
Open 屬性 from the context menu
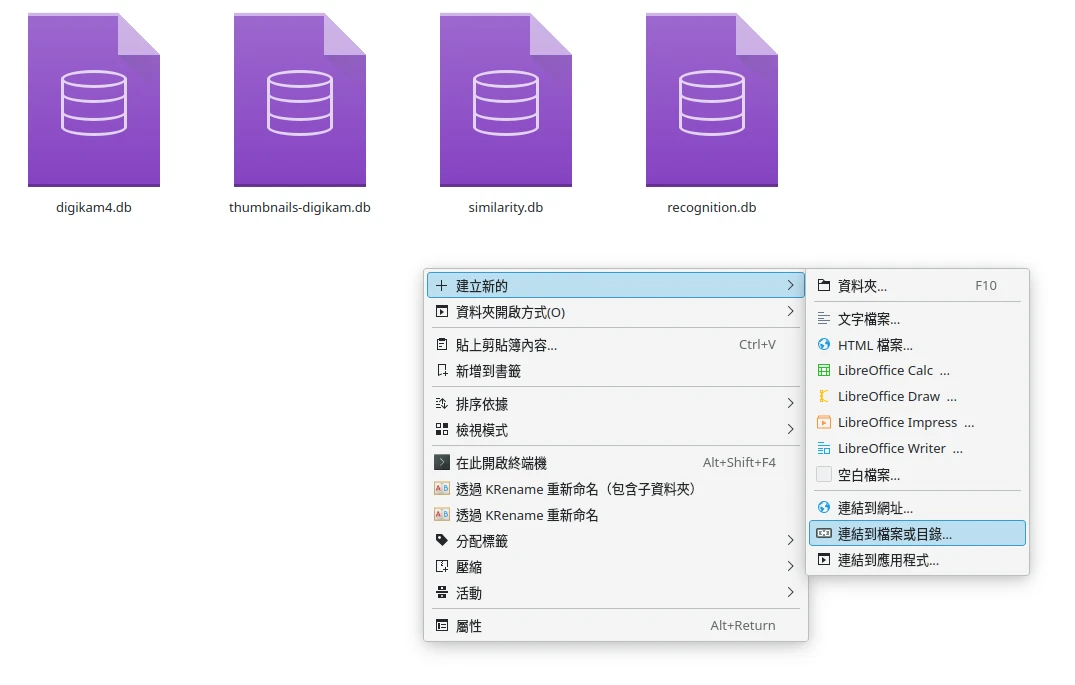pos(616,625)
